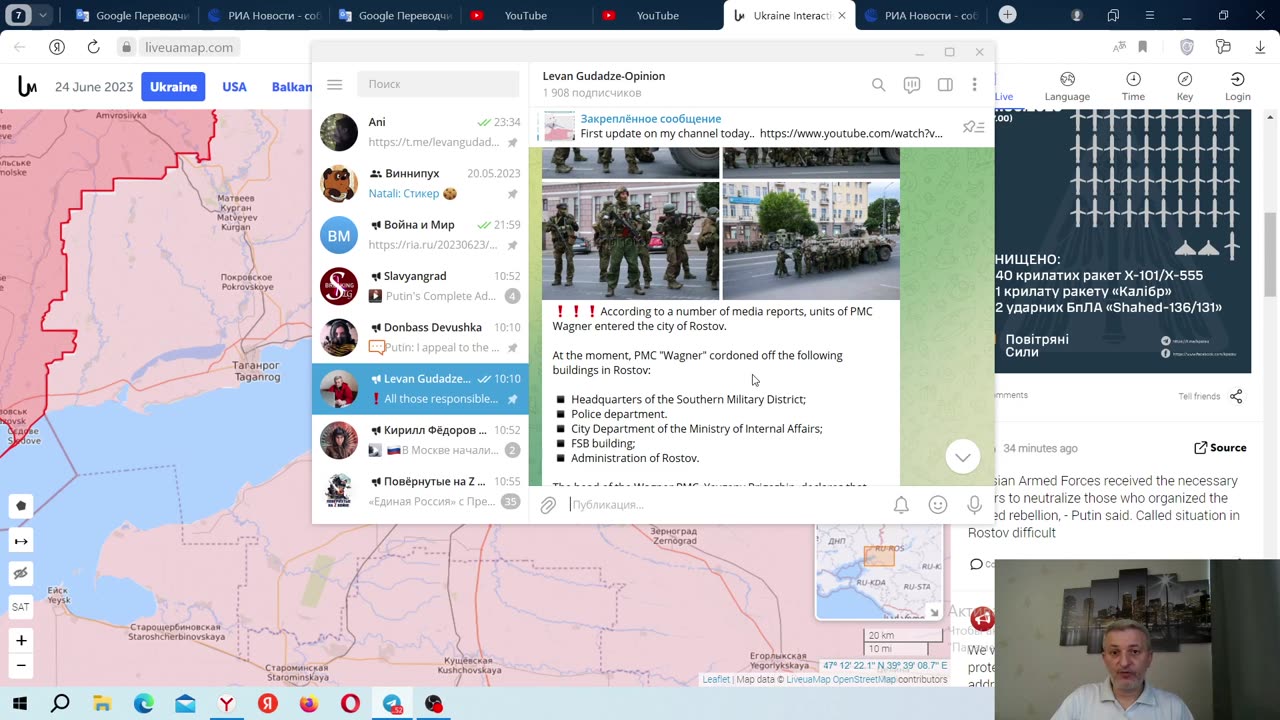Image resolution: width=1280 pixels, height=720 pixels.
Task: Focus the Публикация message input field
Action: coord(725,505)
